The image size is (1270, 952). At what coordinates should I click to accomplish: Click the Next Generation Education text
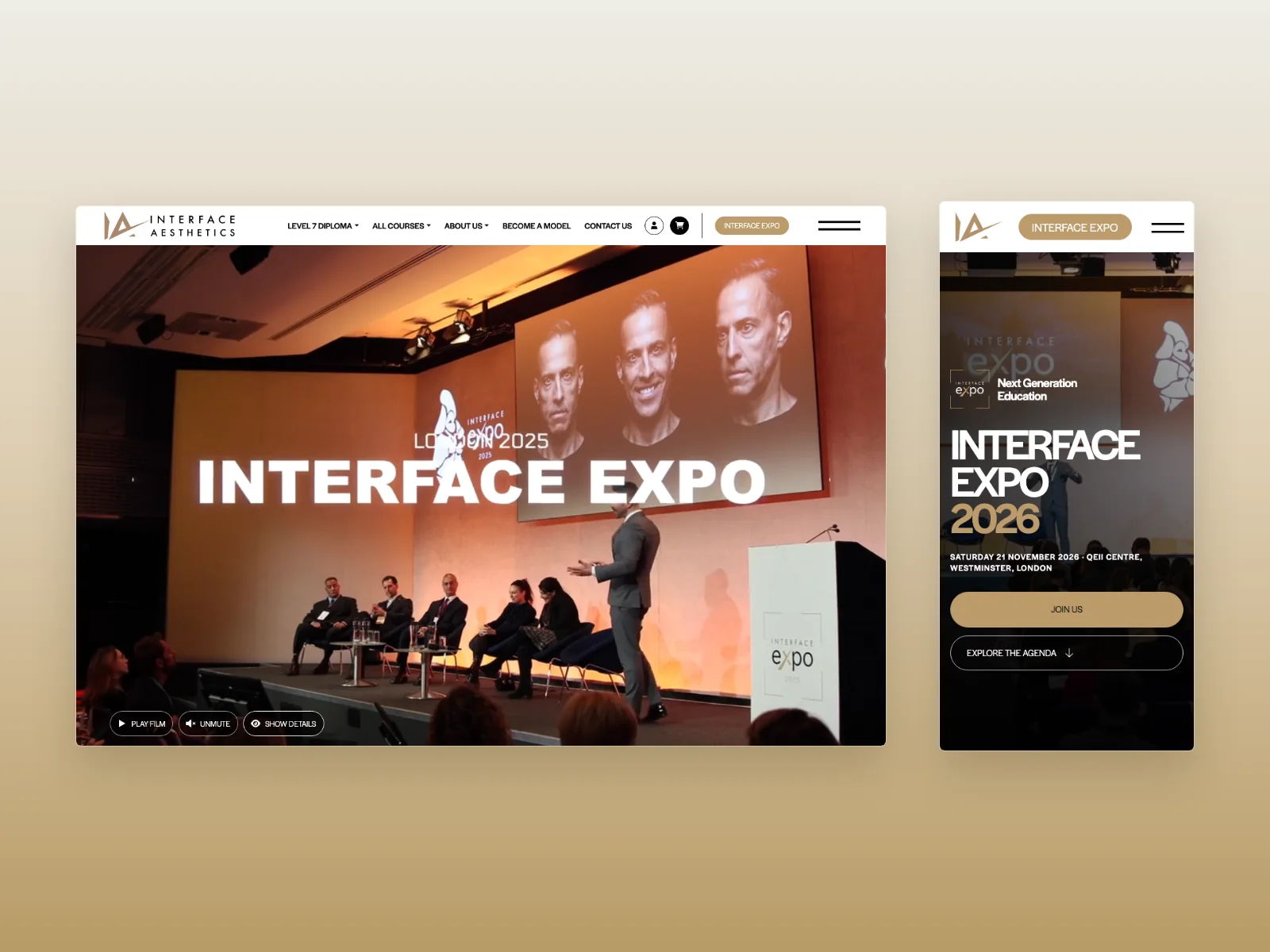click(1037, 390)
